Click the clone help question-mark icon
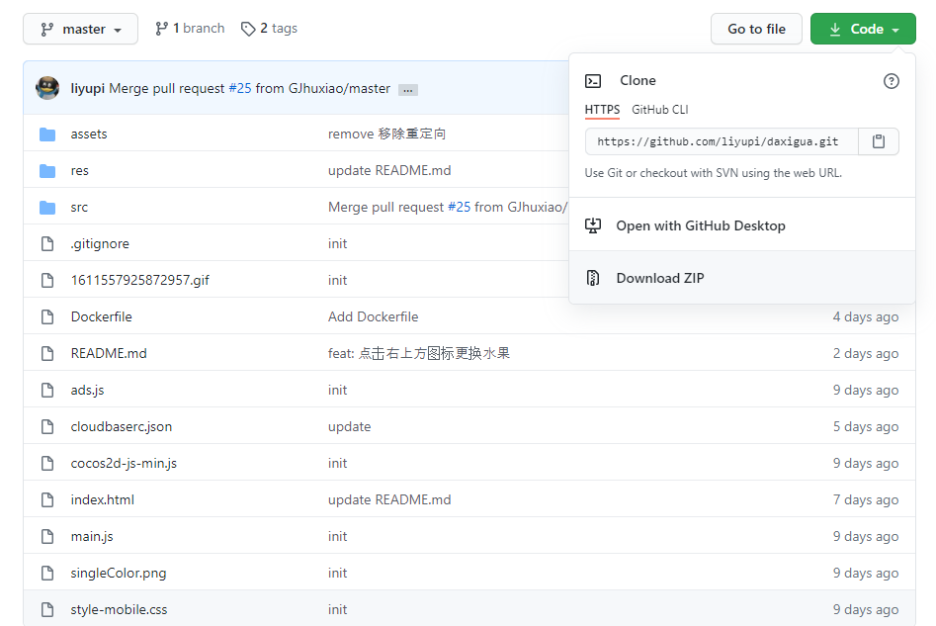 point(891,81)
